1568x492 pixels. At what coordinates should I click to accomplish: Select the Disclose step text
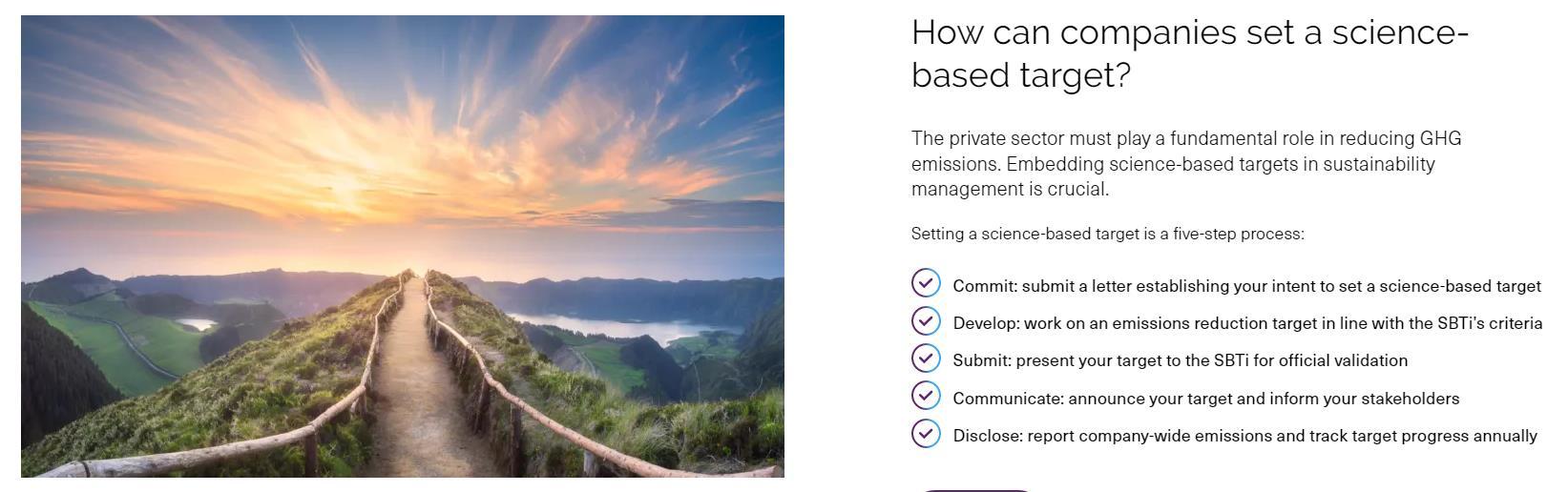click(x=1244, y=436)
